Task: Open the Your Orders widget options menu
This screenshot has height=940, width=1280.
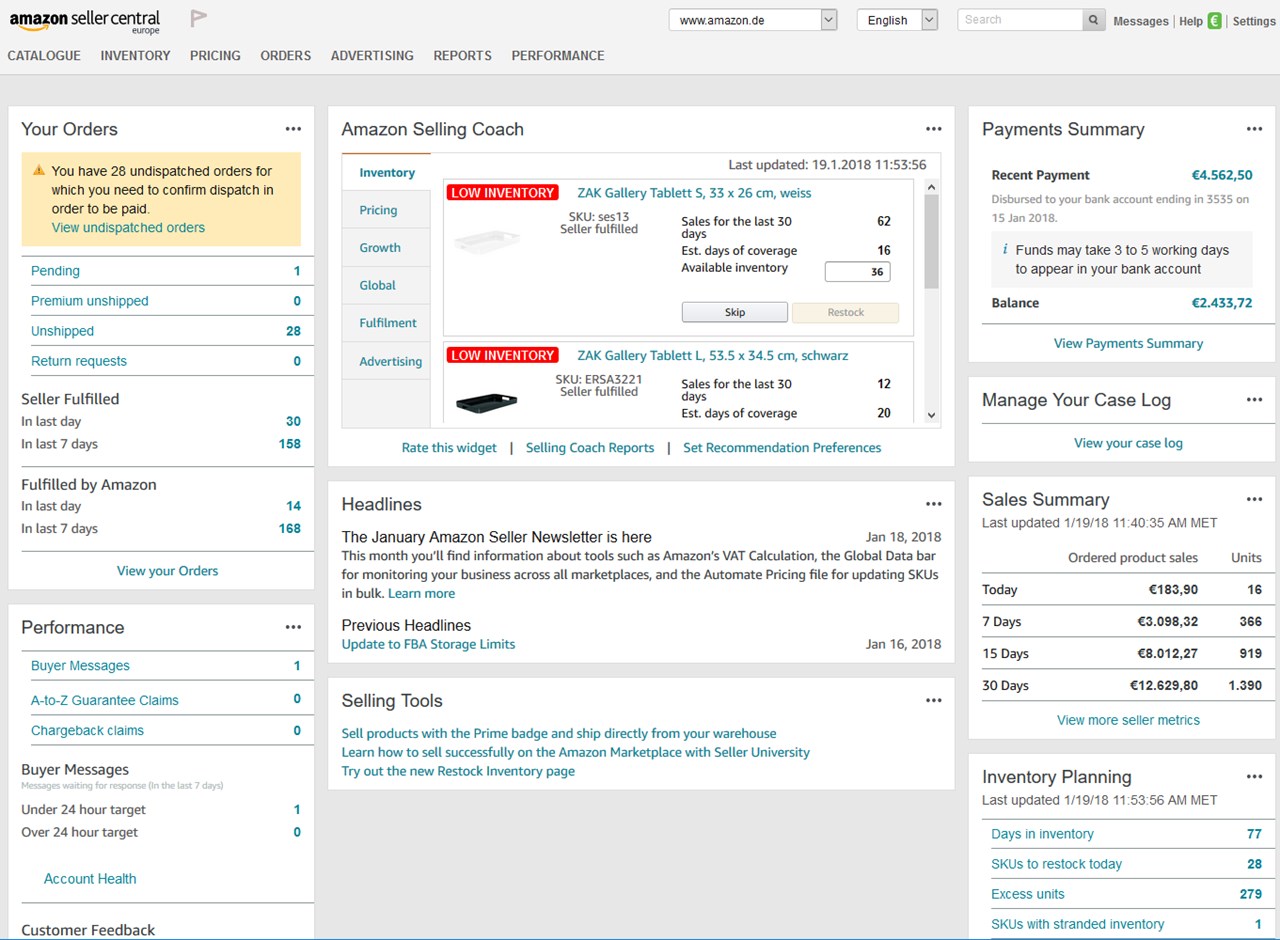Action: tap(293, 129)
